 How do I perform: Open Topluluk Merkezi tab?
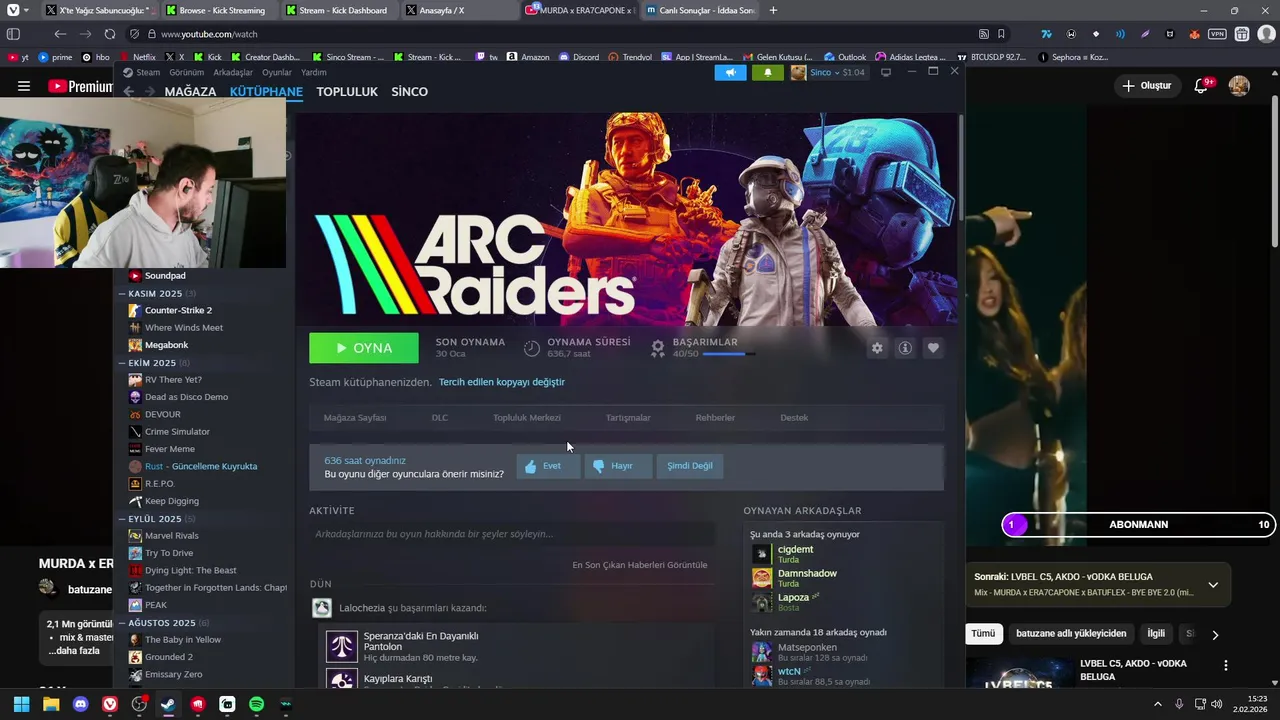[x=527, y=417]
